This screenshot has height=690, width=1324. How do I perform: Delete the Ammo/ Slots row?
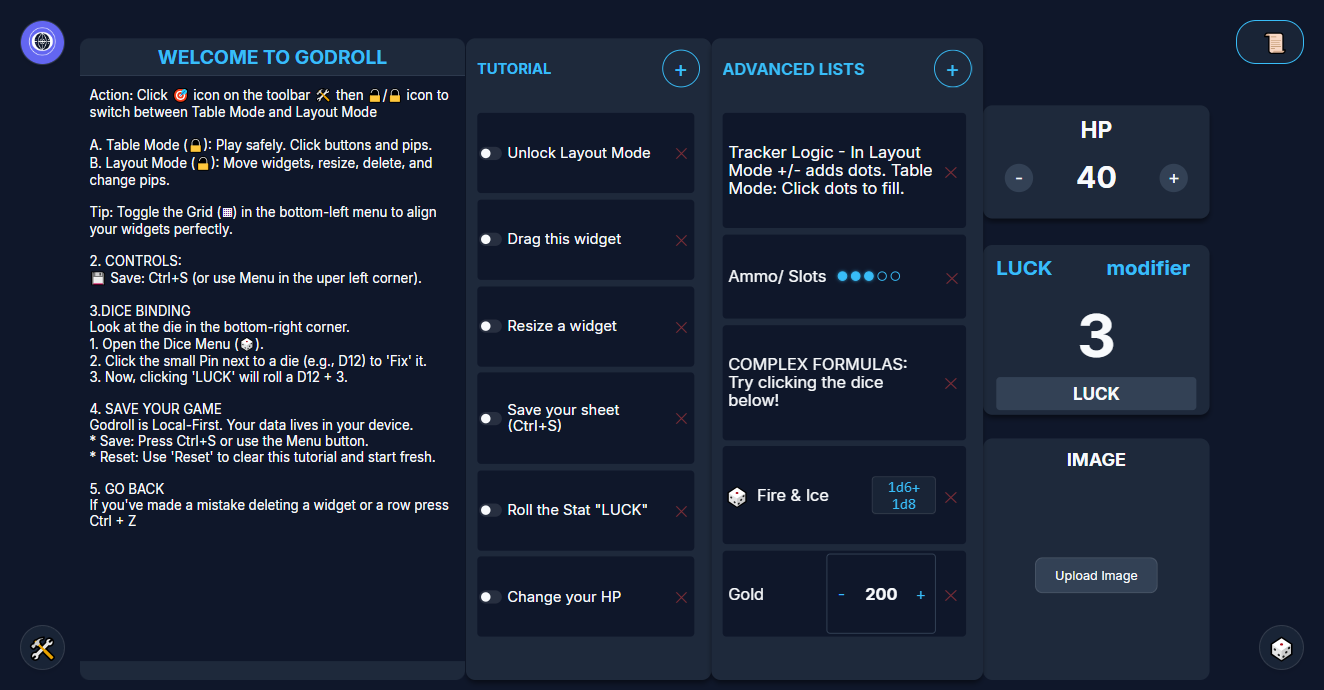pyautogui.click(x=951, y=277)
